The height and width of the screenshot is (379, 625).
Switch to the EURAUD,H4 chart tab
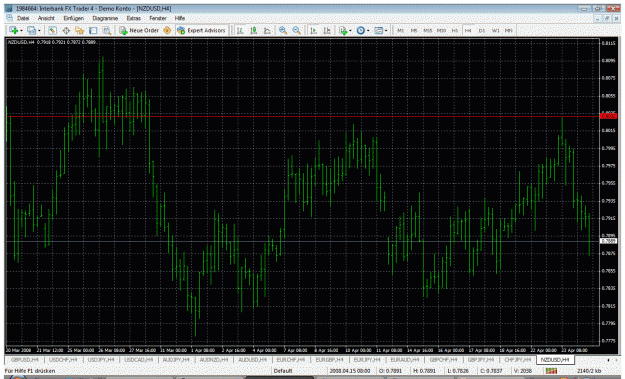click(x=405, y=359)
